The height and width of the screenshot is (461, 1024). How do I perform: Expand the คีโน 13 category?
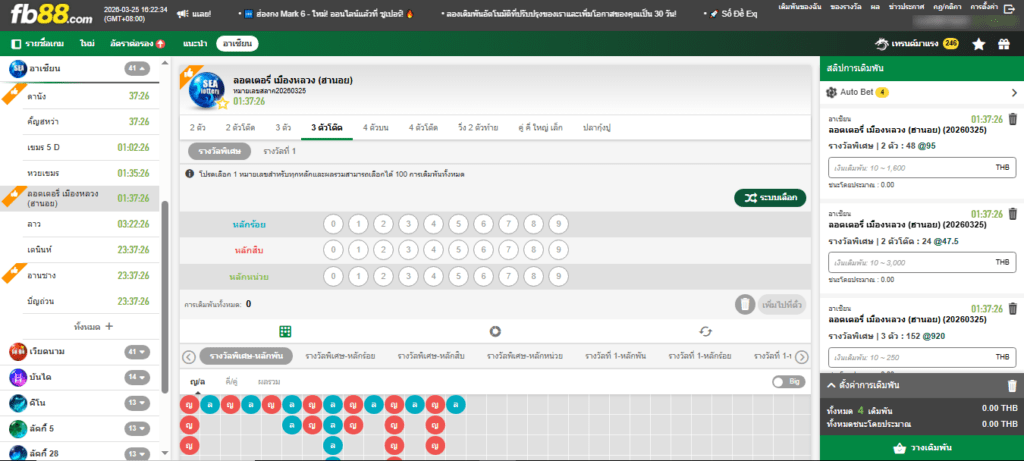click(x=137, y=403)
